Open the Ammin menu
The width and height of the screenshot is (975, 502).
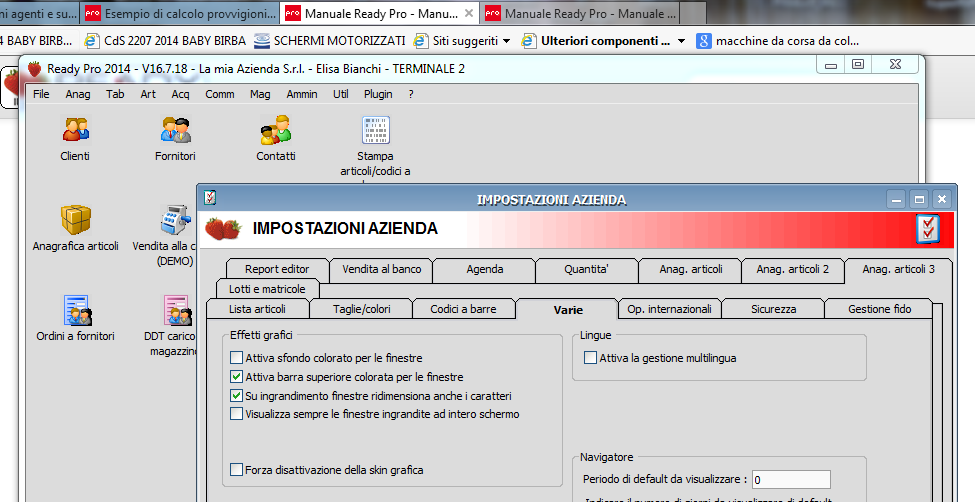tap(302, 94)
